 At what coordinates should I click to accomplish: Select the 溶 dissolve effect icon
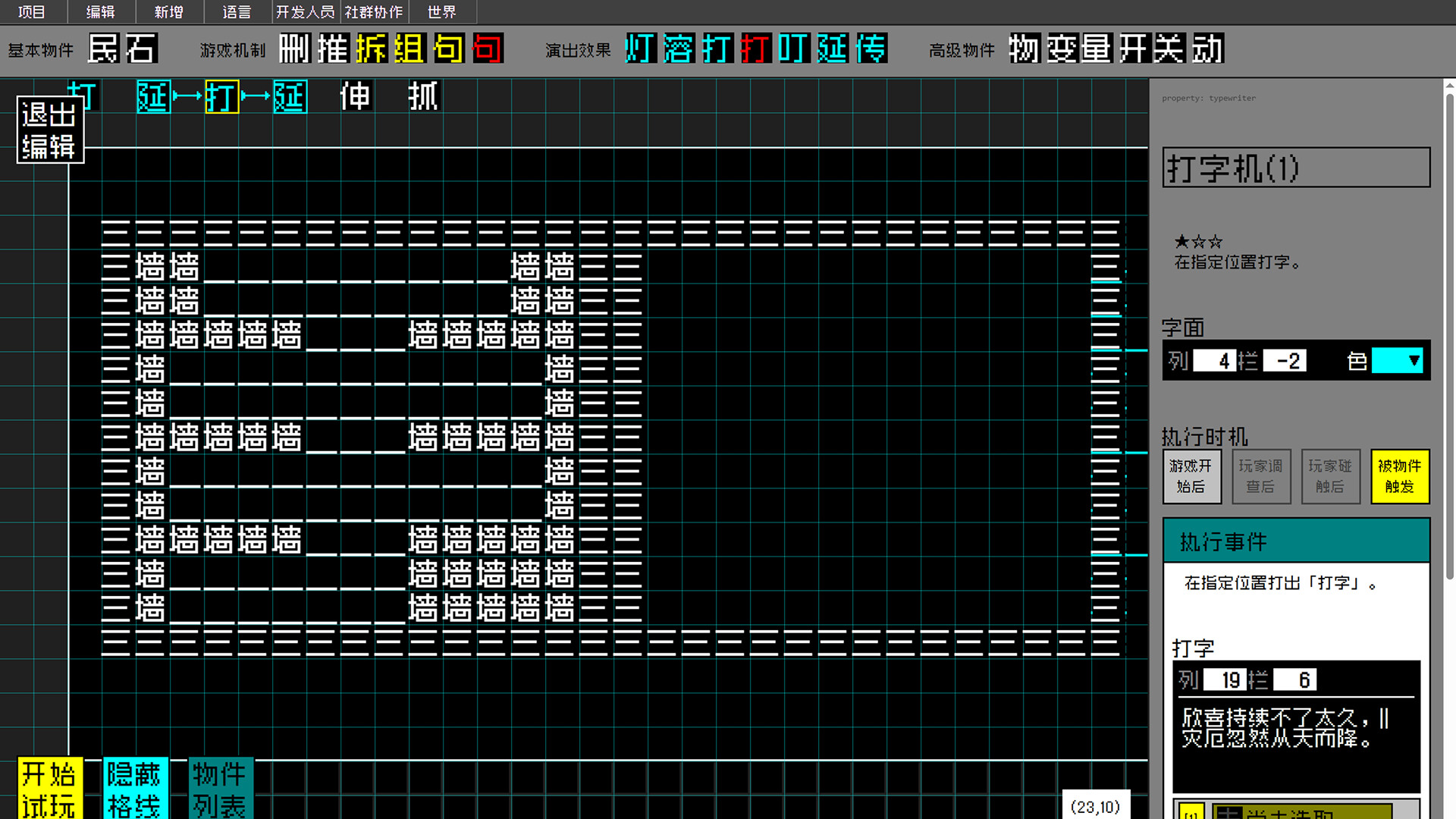pos(679,49)
